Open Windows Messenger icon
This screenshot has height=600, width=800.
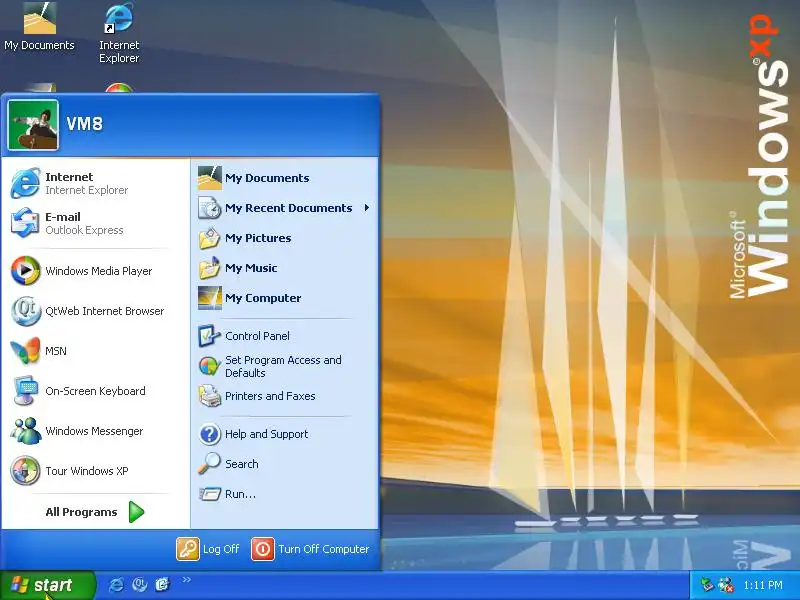(25, 431)
